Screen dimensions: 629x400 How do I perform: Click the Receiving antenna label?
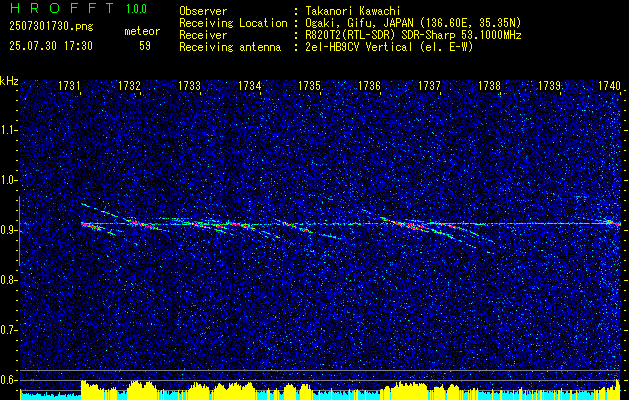pyautogui.click(x=230, y=47)
